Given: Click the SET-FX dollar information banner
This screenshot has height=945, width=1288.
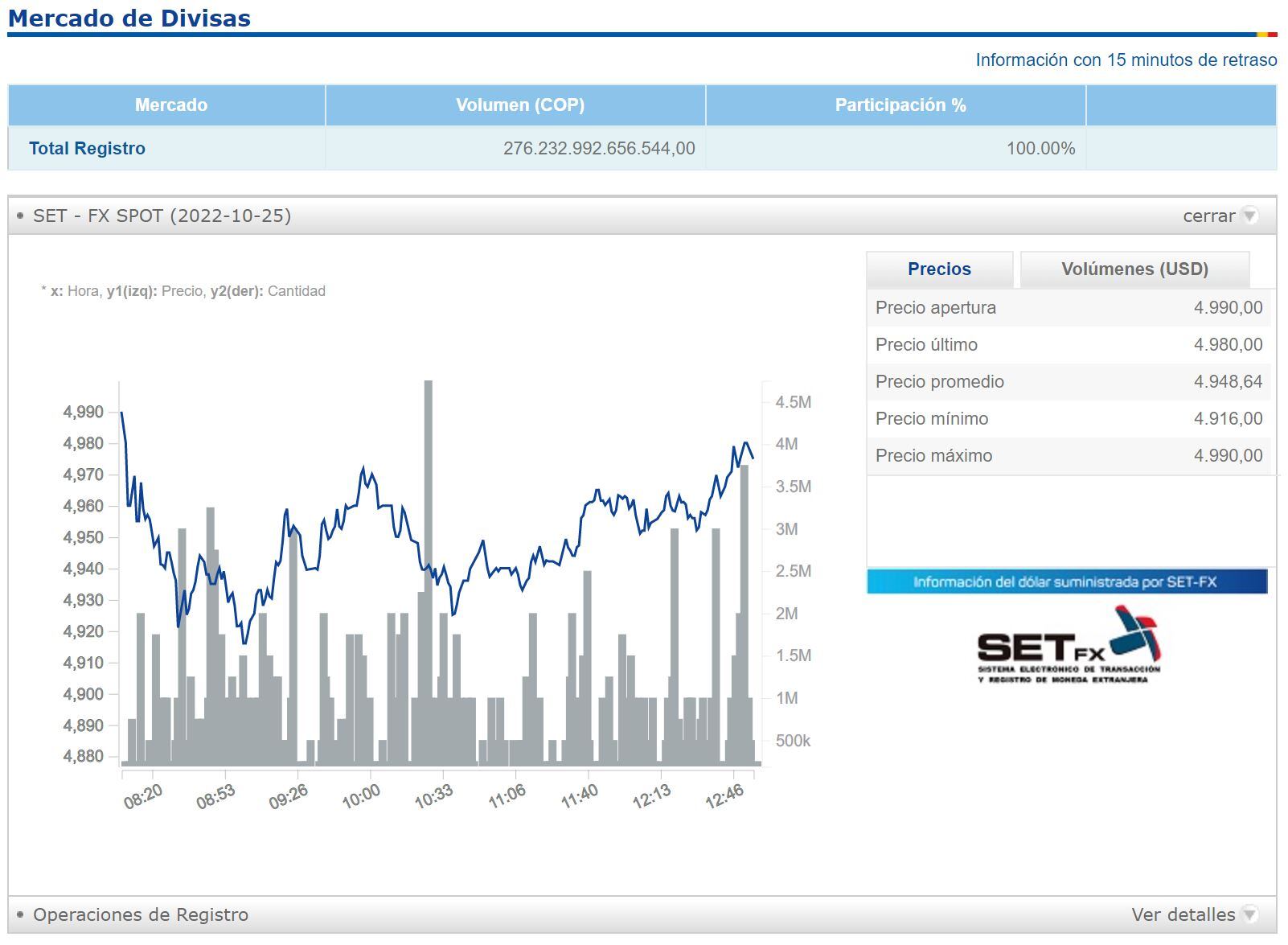Looking at the screenshot, I should coord(1066,581).
